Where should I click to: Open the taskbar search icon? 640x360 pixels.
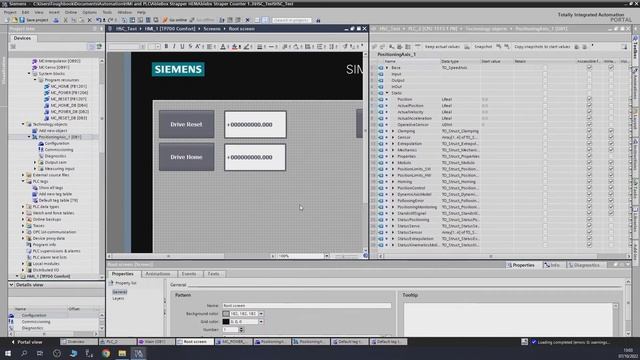[x=24, y=353]
